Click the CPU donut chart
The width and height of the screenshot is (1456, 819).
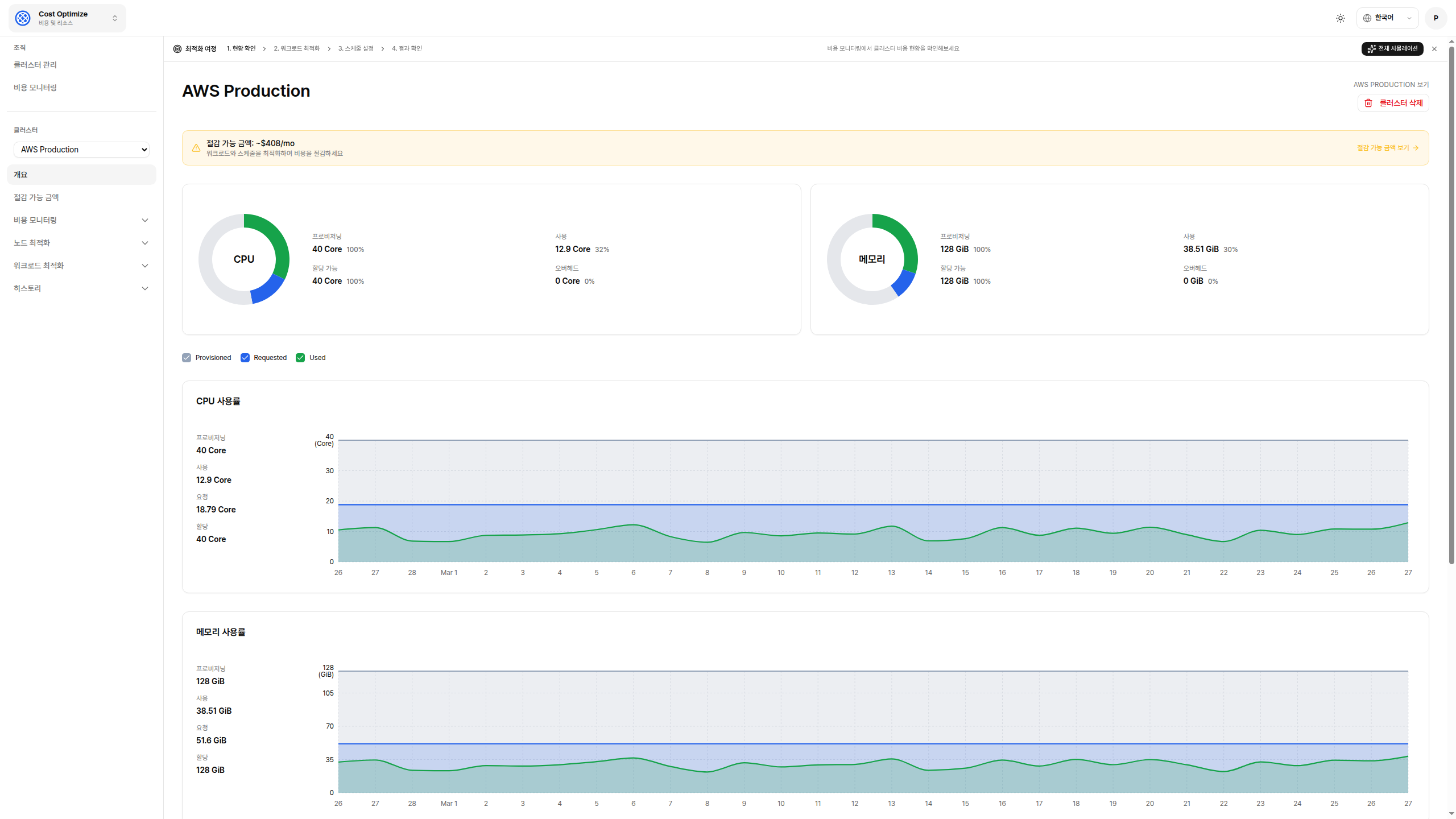pyautogui.click(x=244, y=259)
